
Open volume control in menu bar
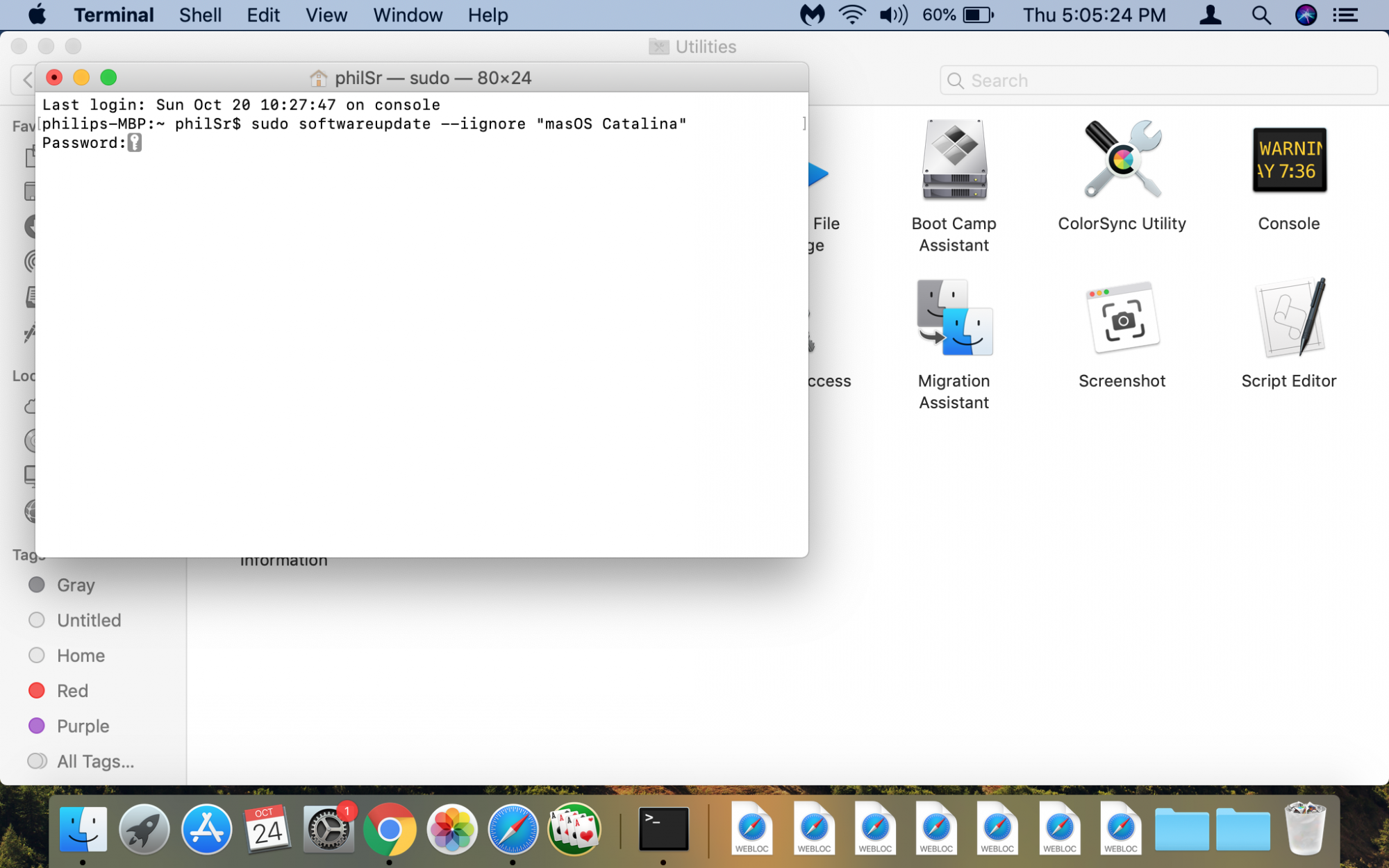[894, 15]
